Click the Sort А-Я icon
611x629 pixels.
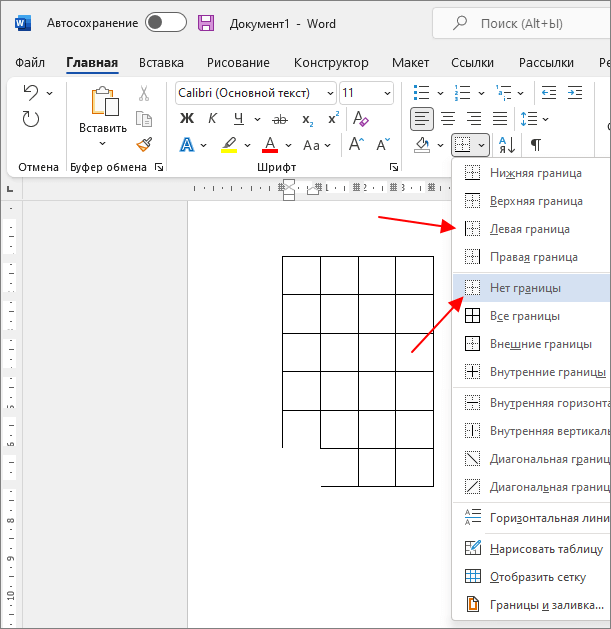tap(507, 145)
